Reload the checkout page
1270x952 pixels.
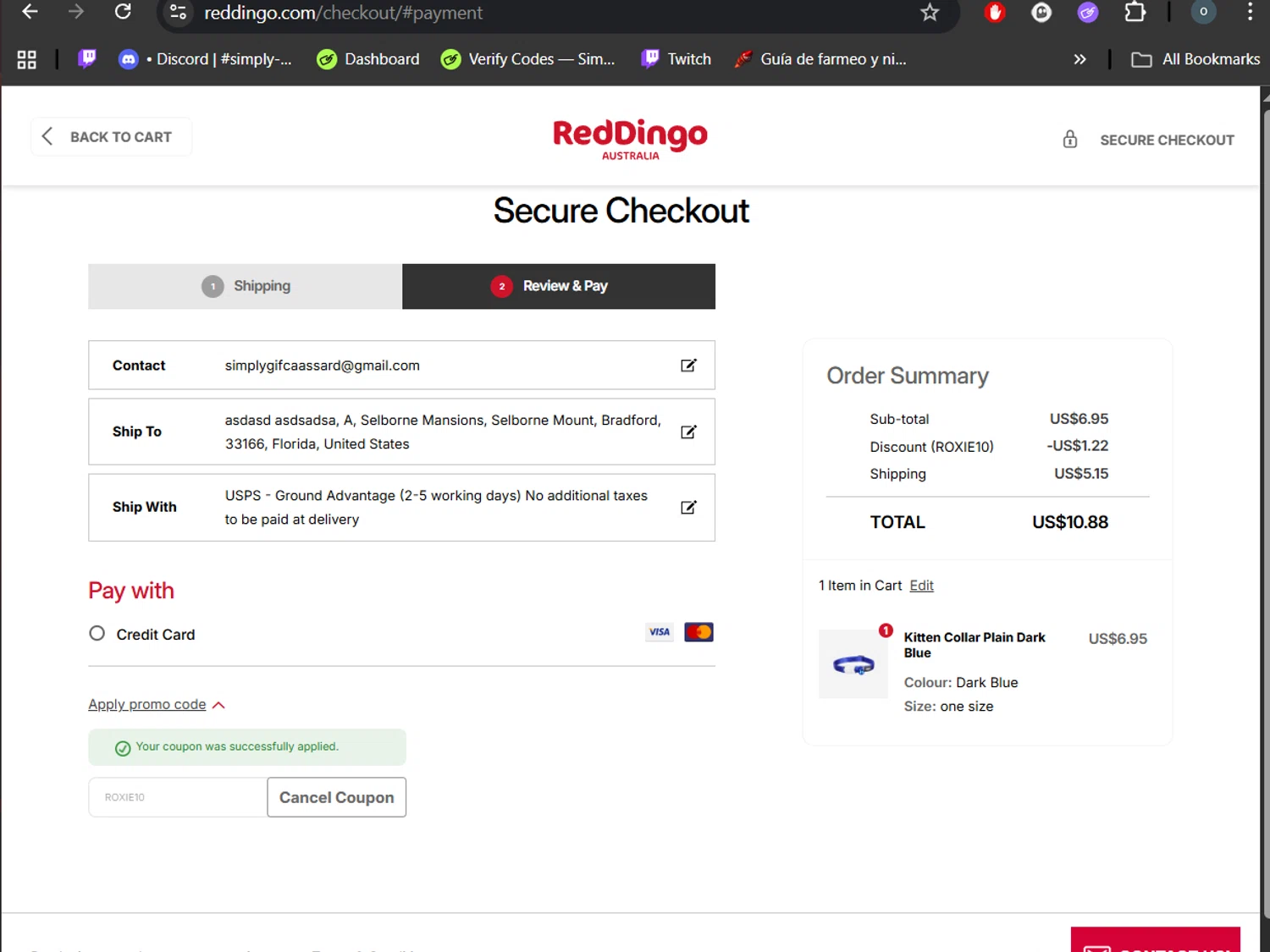[x=123, y=12]
